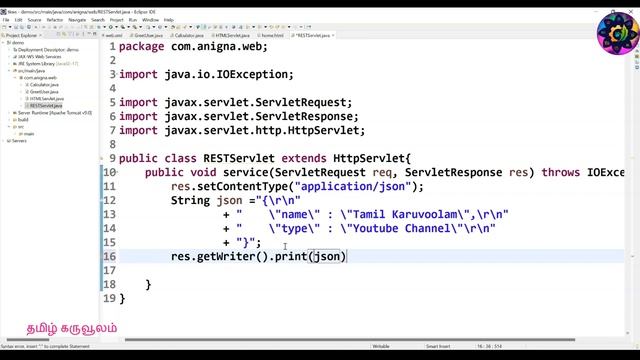Click Collapse All in Project Explorer toolbar
Screen dimensions: 640x360
[58, 35]
